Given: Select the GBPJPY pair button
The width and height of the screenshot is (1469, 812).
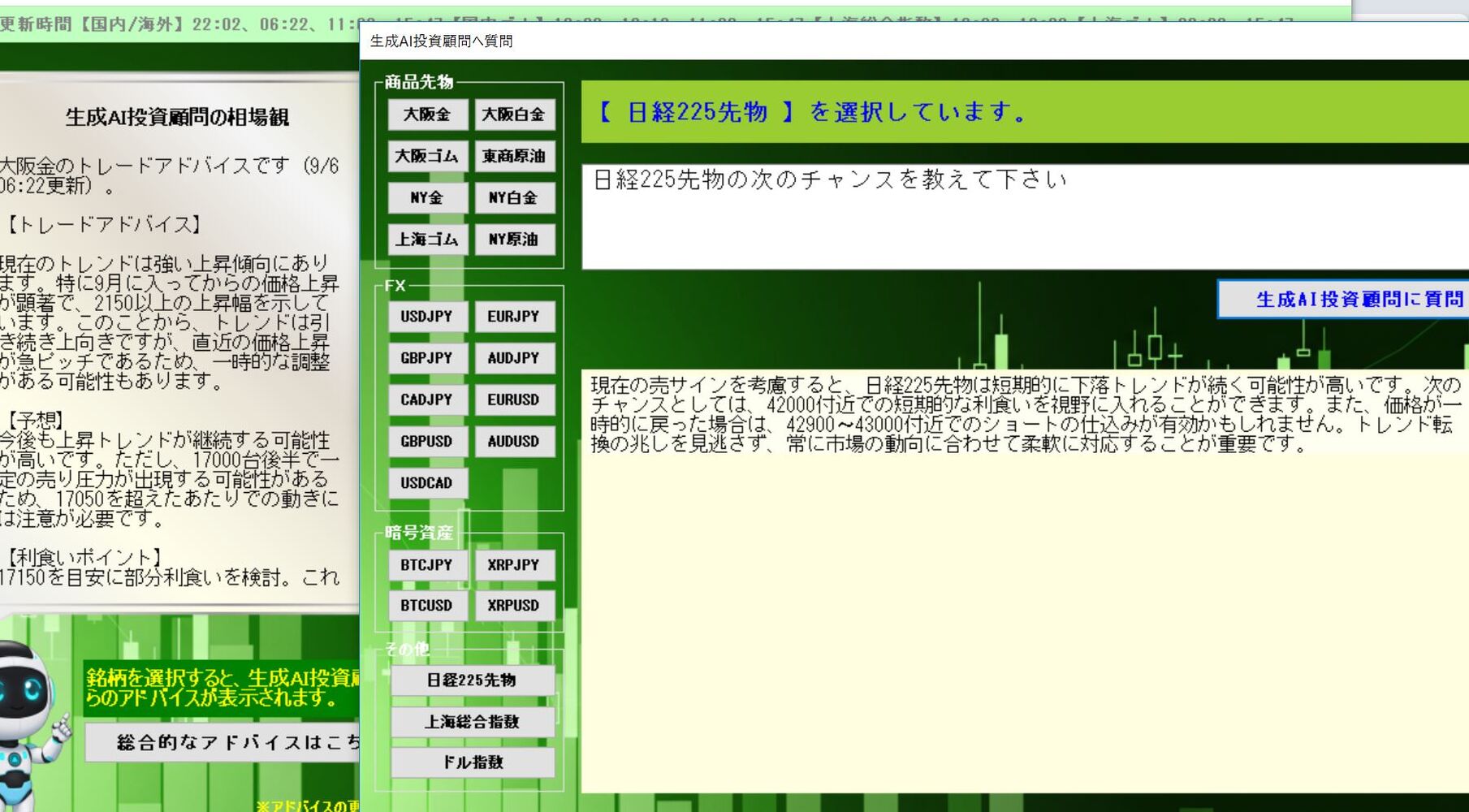Looking at the screenshot, I should 427,358.
